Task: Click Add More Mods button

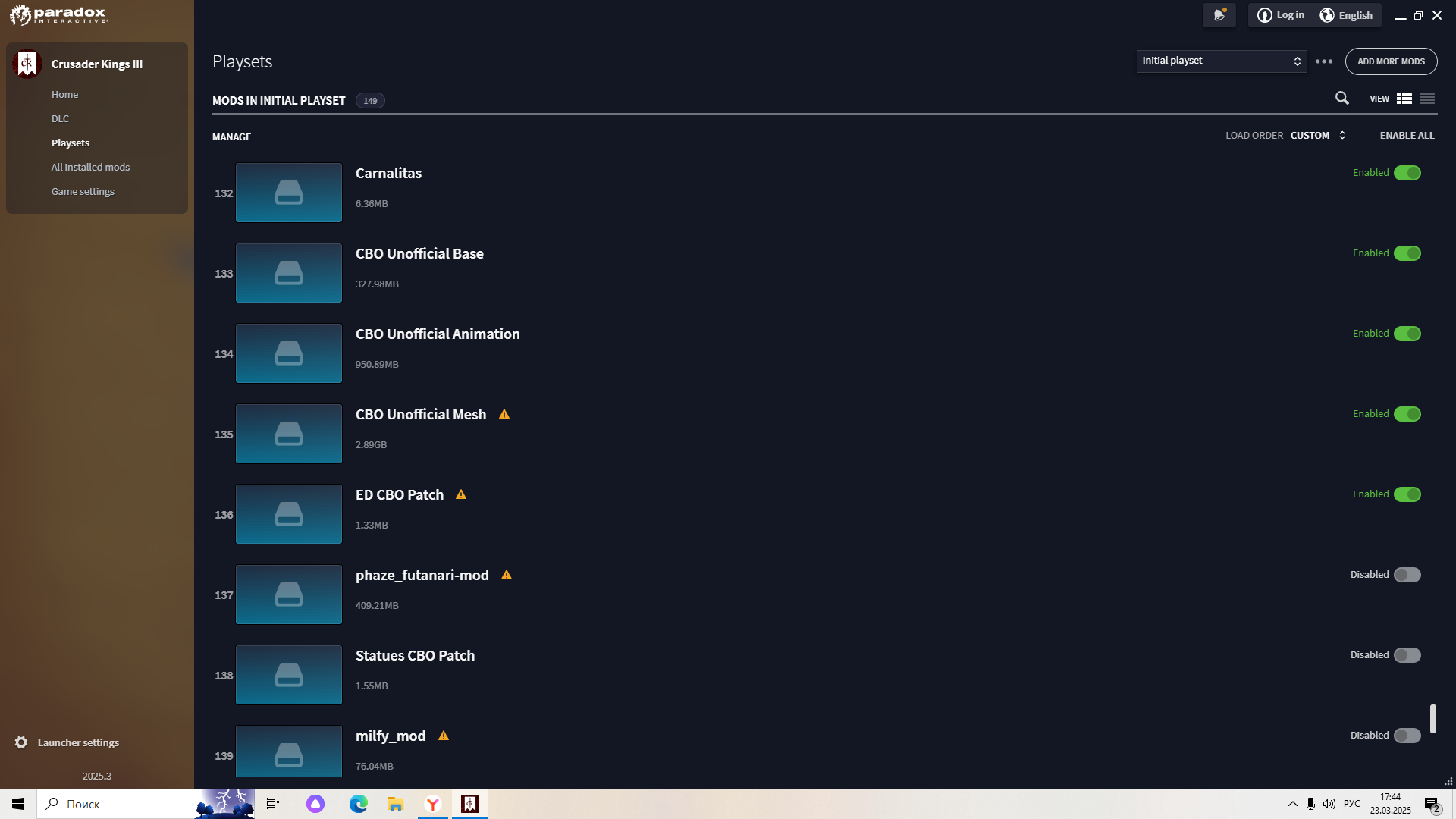Action: [x=1391, y=61]
